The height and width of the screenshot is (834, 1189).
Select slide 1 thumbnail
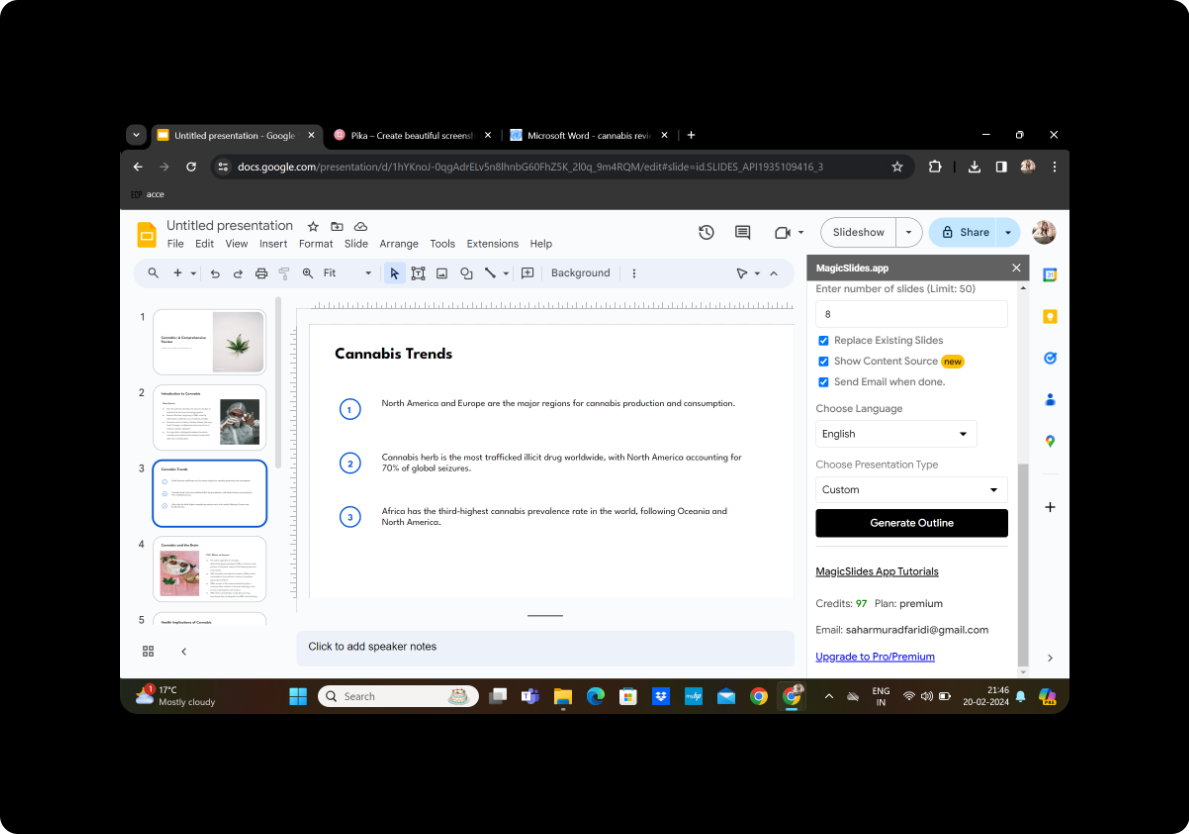coord(209,342)
